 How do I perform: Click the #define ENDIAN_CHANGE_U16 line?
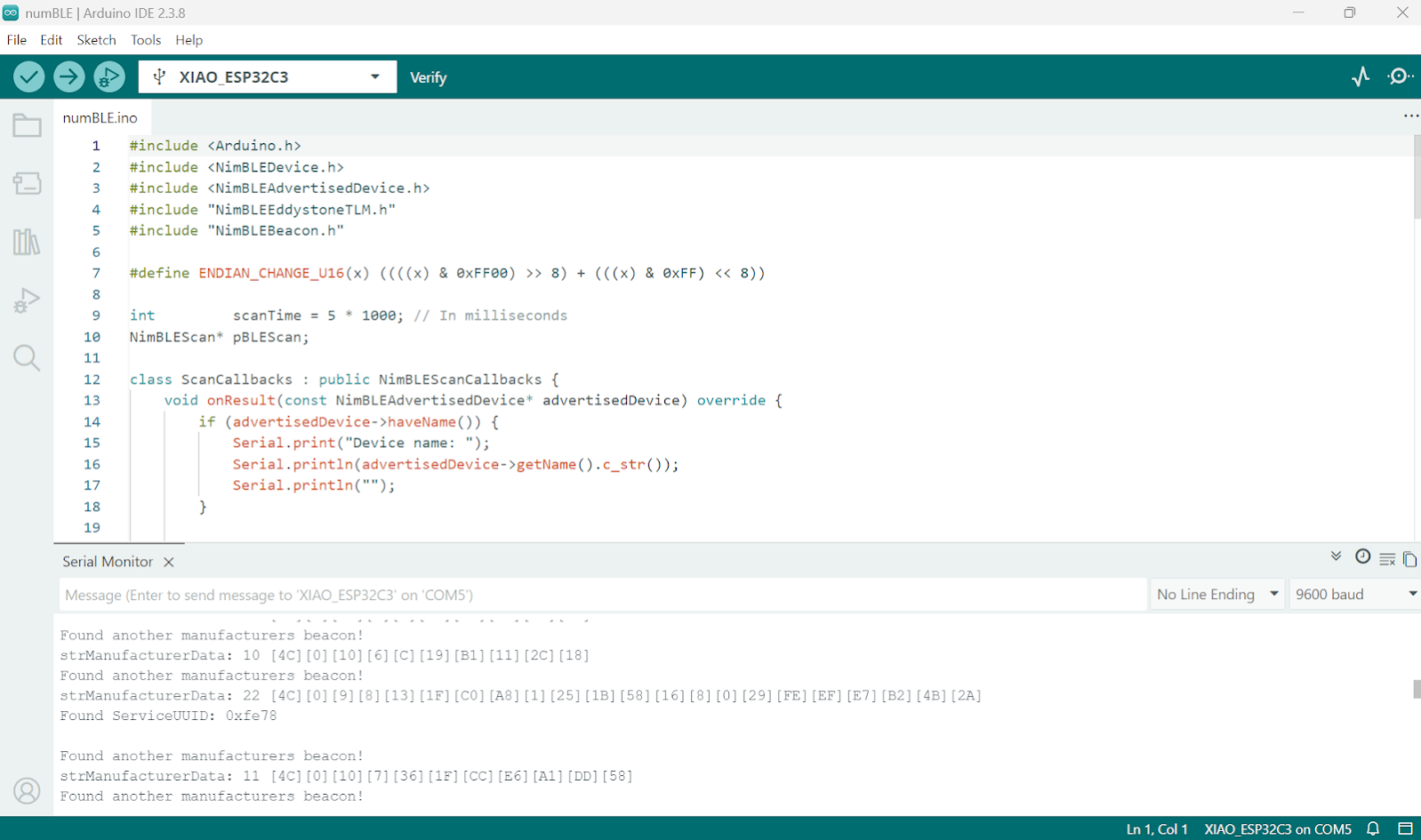click(447, 273)
